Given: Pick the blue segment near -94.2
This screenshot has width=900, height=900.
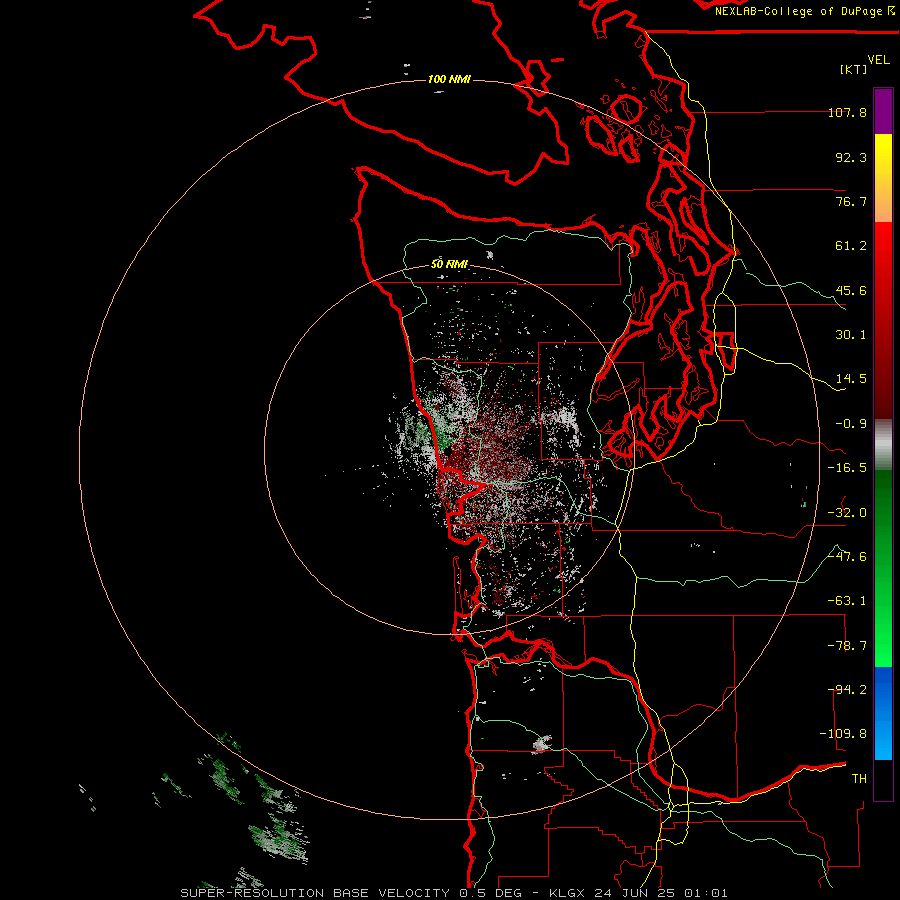Looking at the screenshot, I should pyautogui.click(x=883, y=689).
